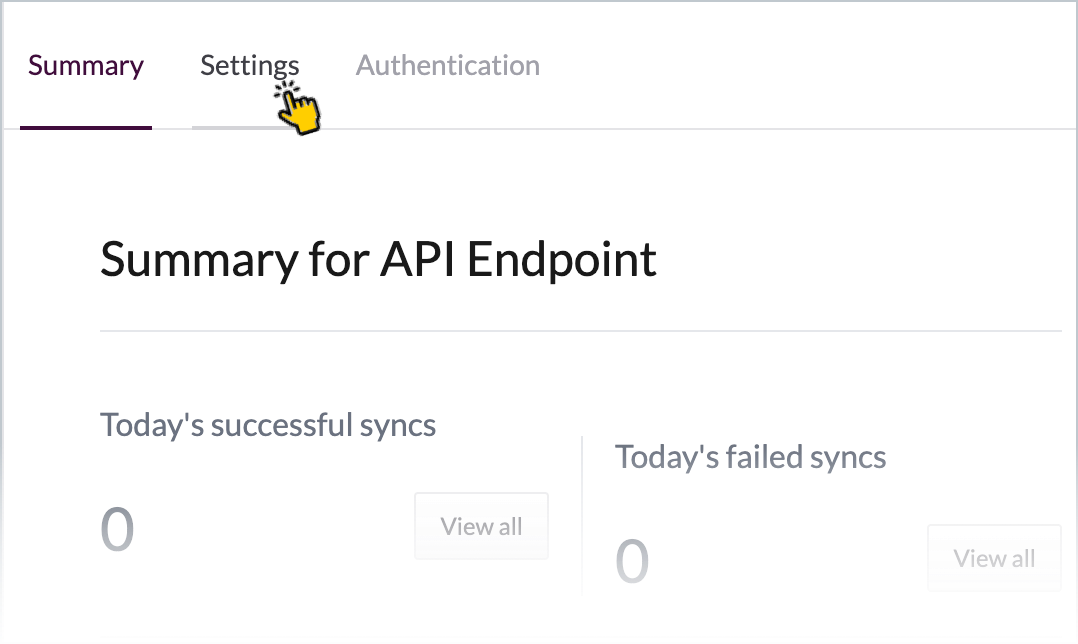This screenshot has width=1078, height=644.
Task: Click the word API in the heading
Action: (417, 258)
